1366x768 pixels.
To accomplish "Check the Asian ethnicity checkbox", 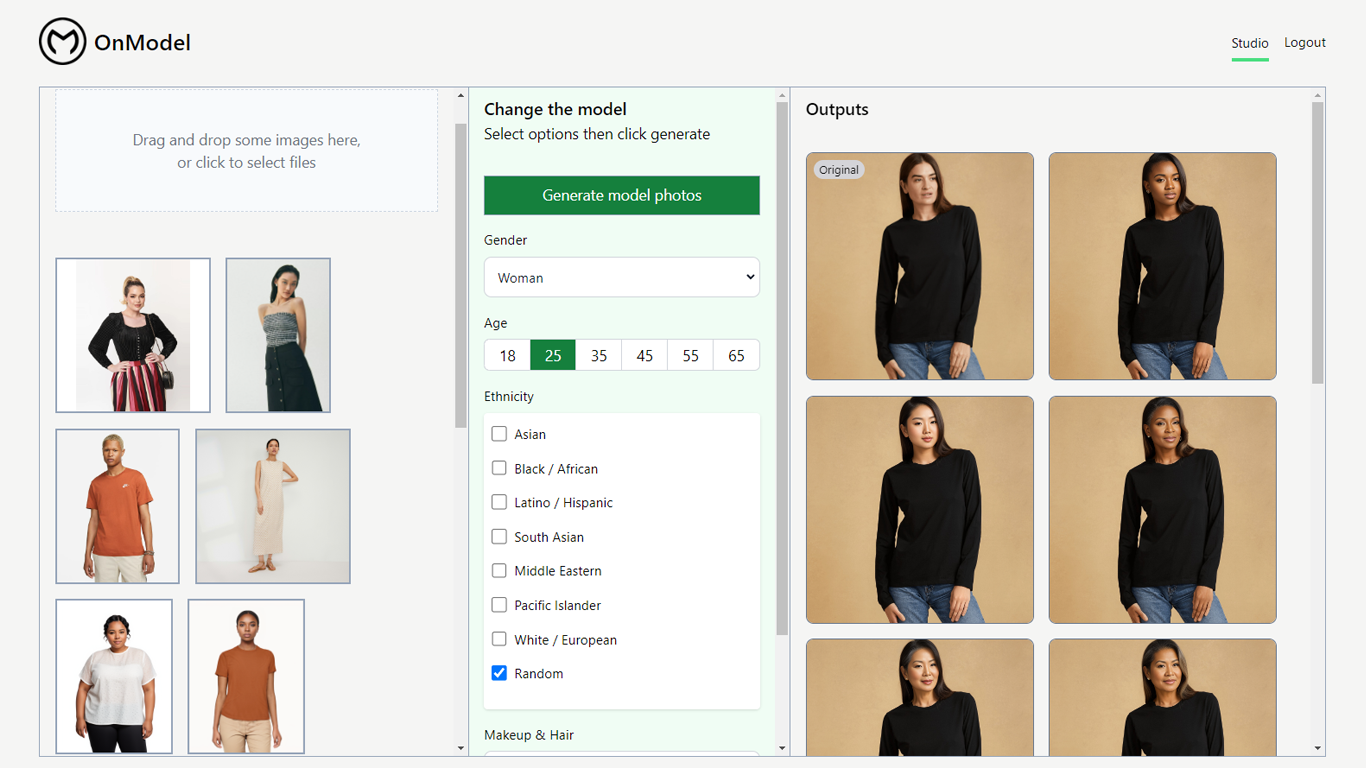I will click(x=499, y=434).
